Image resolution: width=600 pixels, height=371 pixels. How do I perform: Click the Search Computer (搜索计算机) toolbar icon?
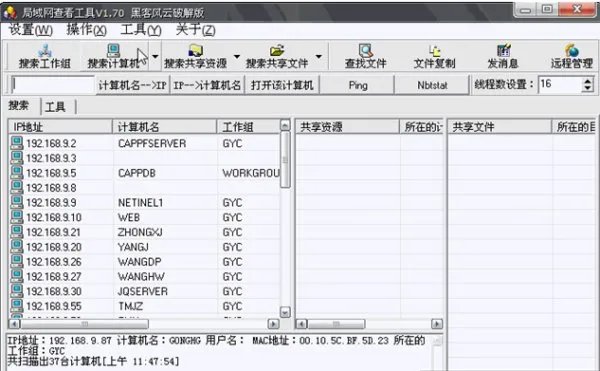(x=113, y=50)
